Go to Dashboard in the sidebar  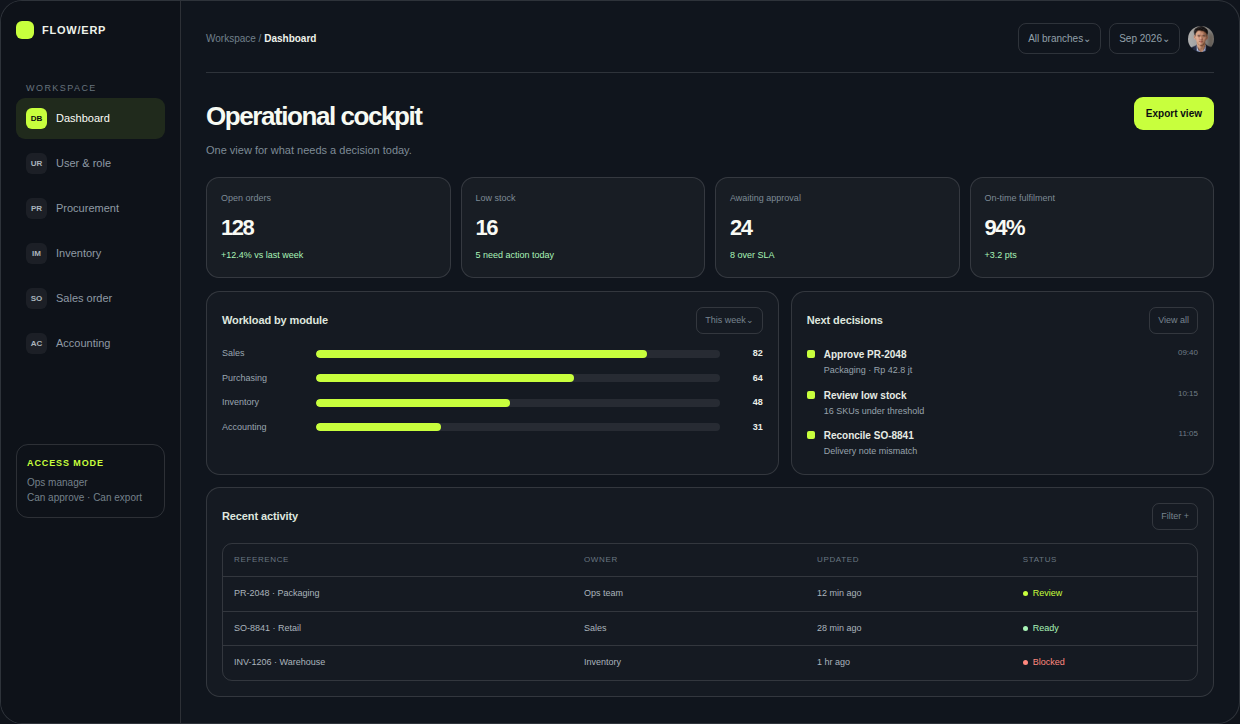[90, 118]
